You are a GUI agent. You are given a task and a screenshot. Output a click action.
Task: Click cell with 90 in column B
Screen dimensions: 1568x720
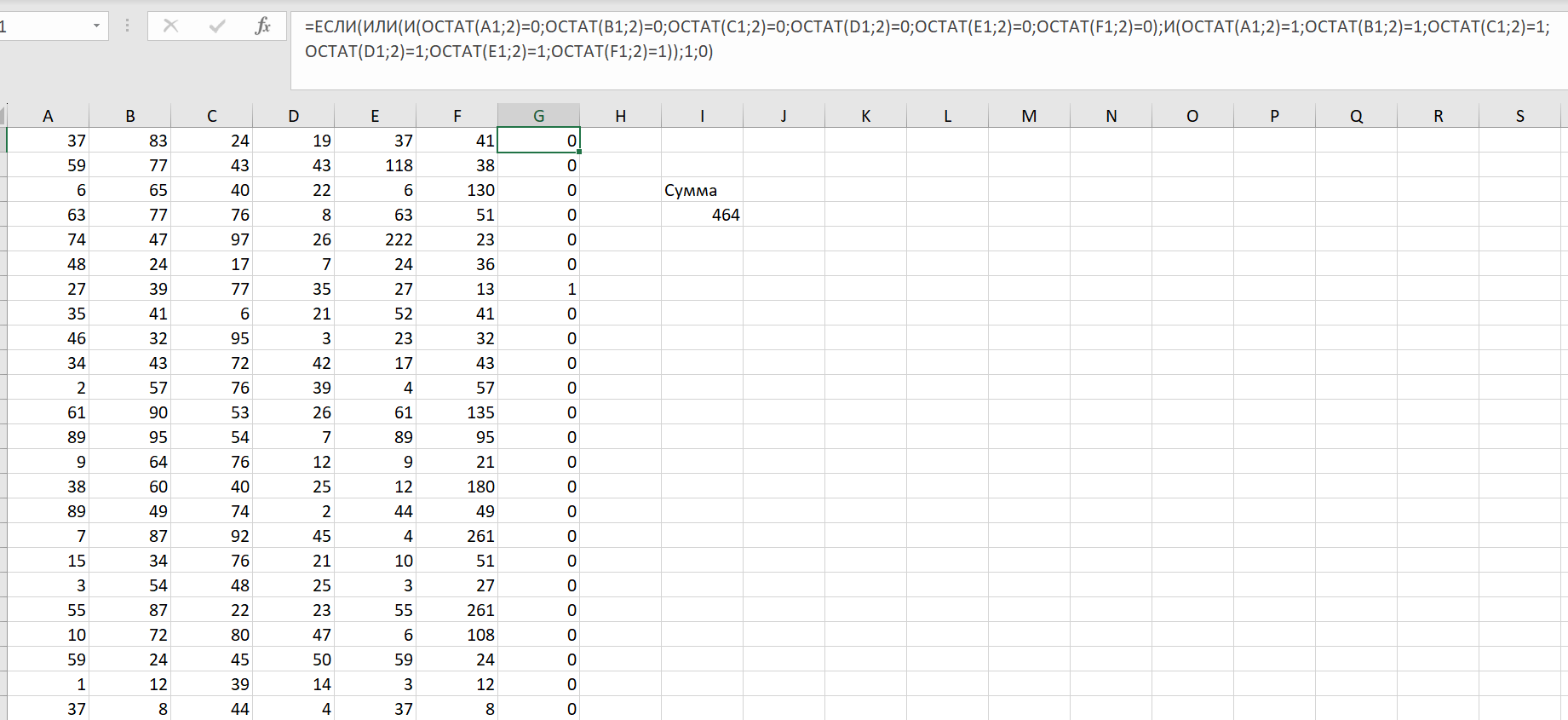pos(129,412)
